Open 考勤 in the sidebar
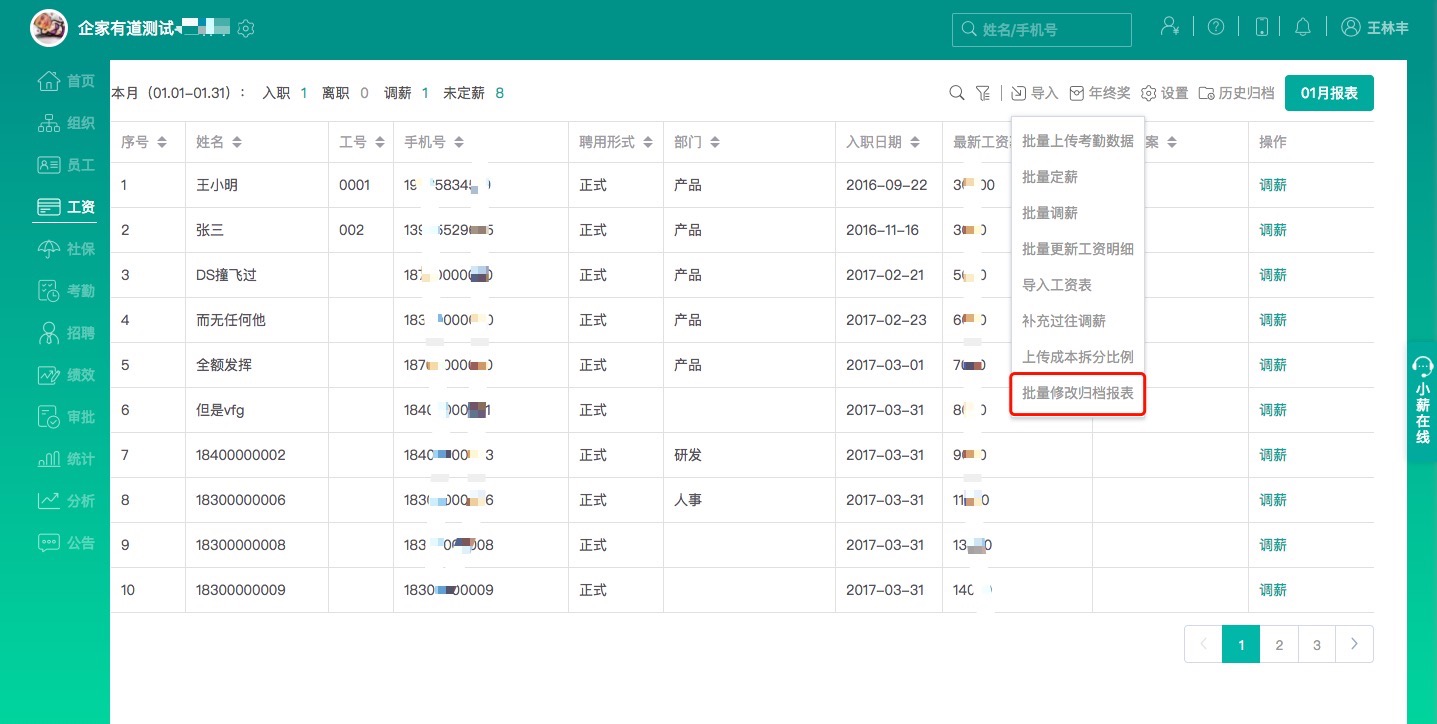 click(x=66, y=291)
